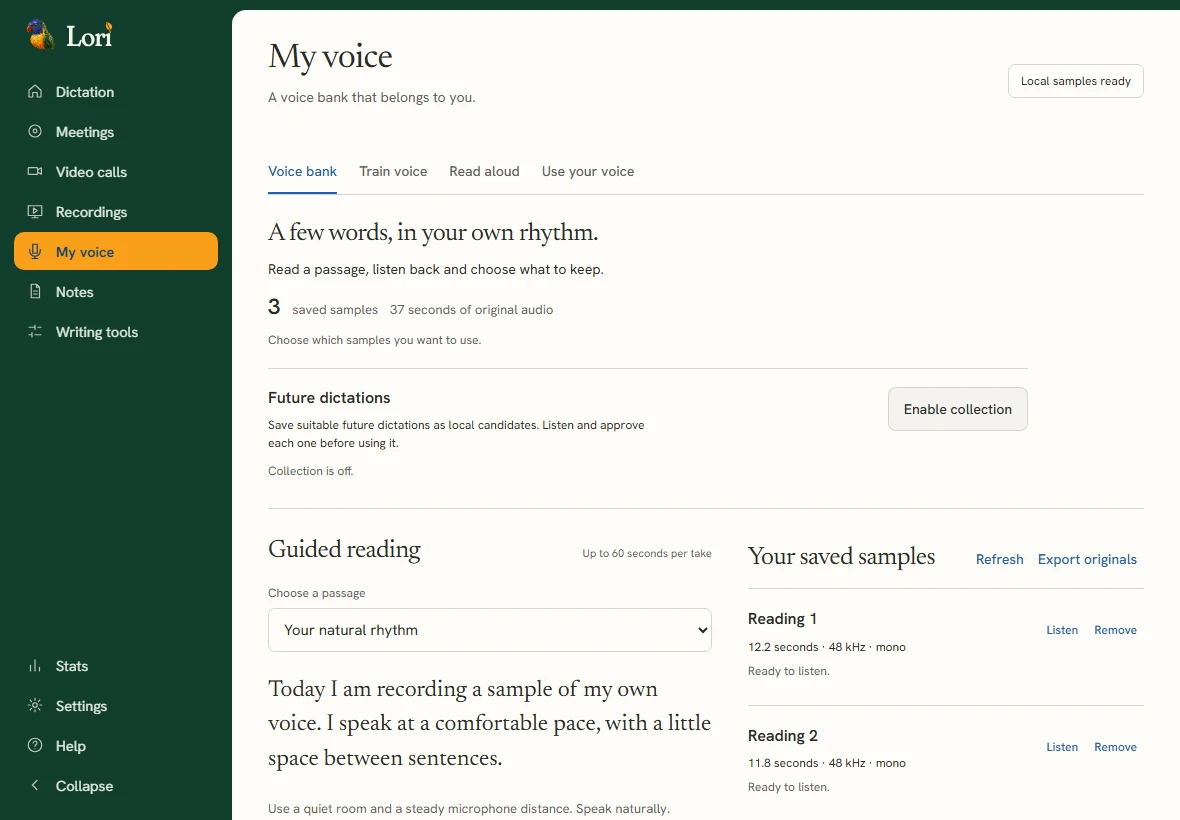This screenshot has height=820, width=1180.
Task: Click the Local samples ready badge
Action: click(x=1075, y=81)
